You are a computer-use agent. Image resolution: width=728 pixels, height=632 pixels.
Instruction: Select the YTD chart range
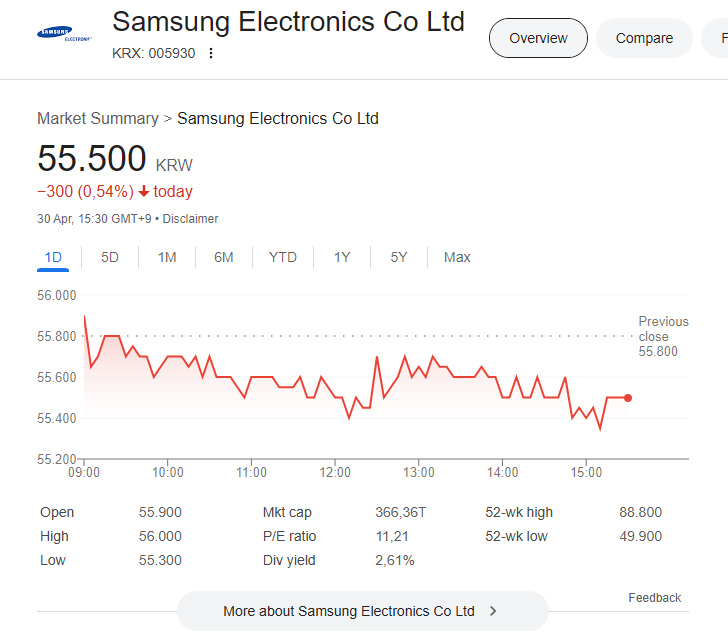tap(283, 257)
